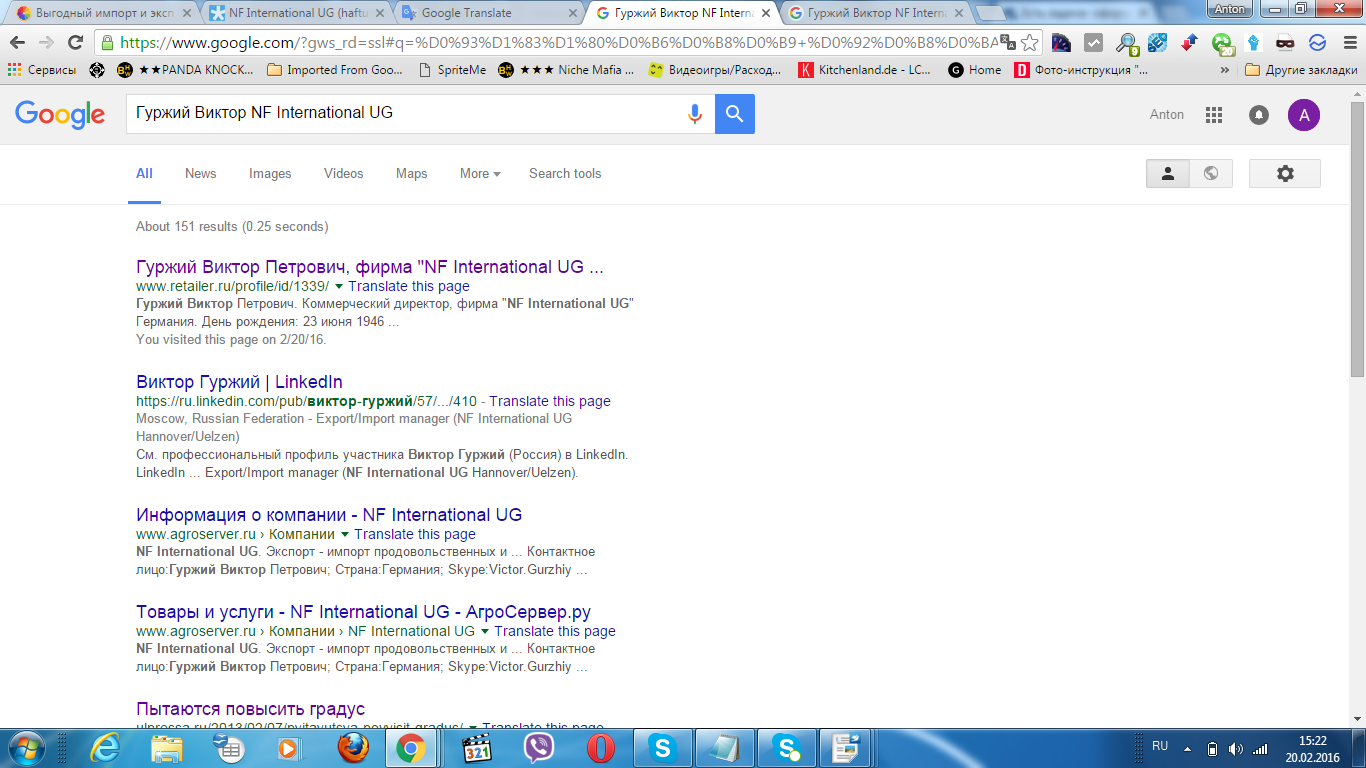The width and height of the screenshot is (1366, 768).
Task: Click the blue search magnifier button
Action: point(735,114)
